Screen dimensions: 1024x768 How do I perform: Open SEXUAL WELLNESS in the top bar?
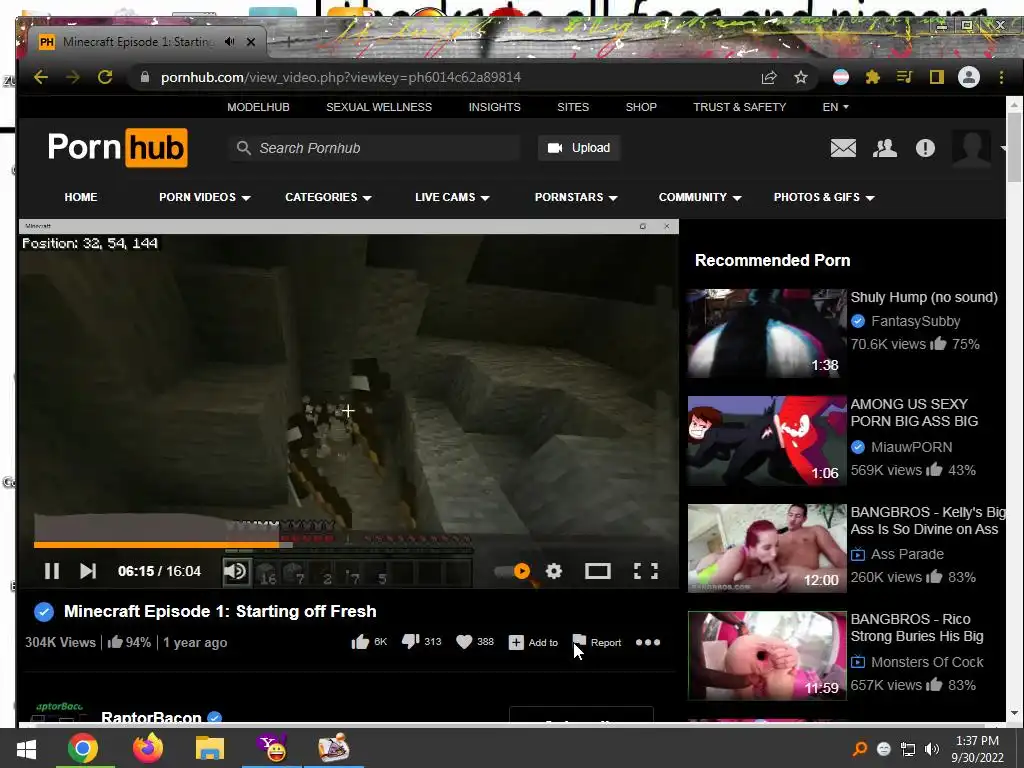(x=379, y=107)
